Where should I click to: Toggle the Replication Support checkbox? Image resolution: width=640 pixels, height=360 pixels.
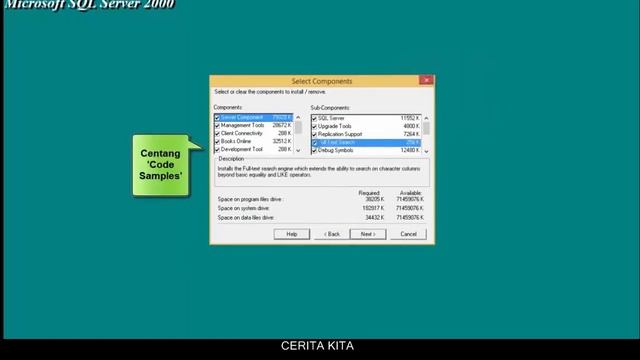(314, 134)
